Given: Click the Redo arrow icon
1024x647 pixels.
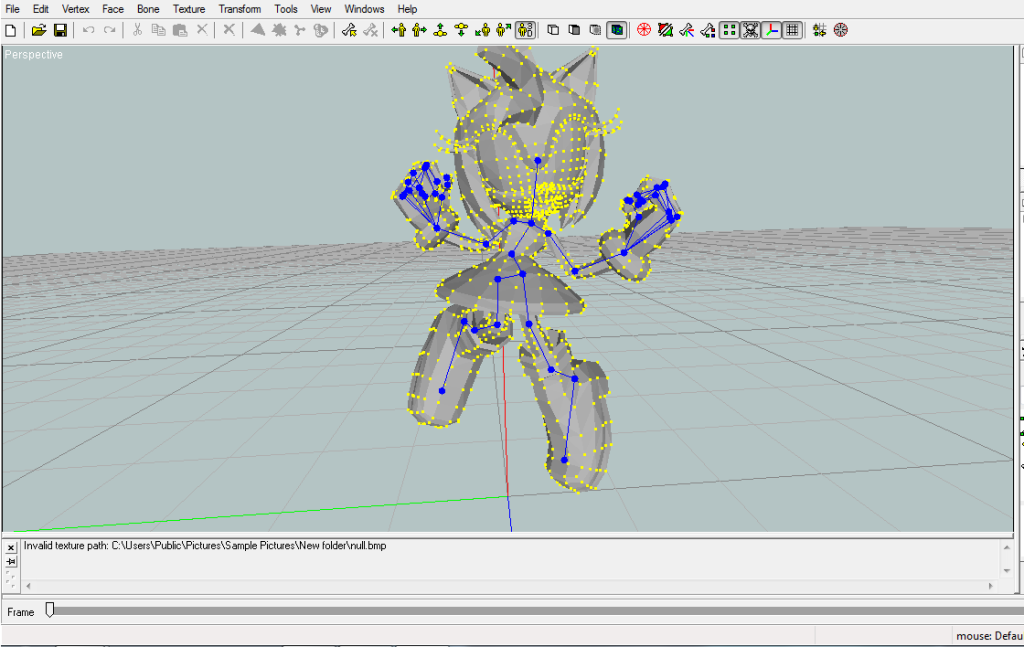Looking at the screenshot, I should (x=110, y=30).
